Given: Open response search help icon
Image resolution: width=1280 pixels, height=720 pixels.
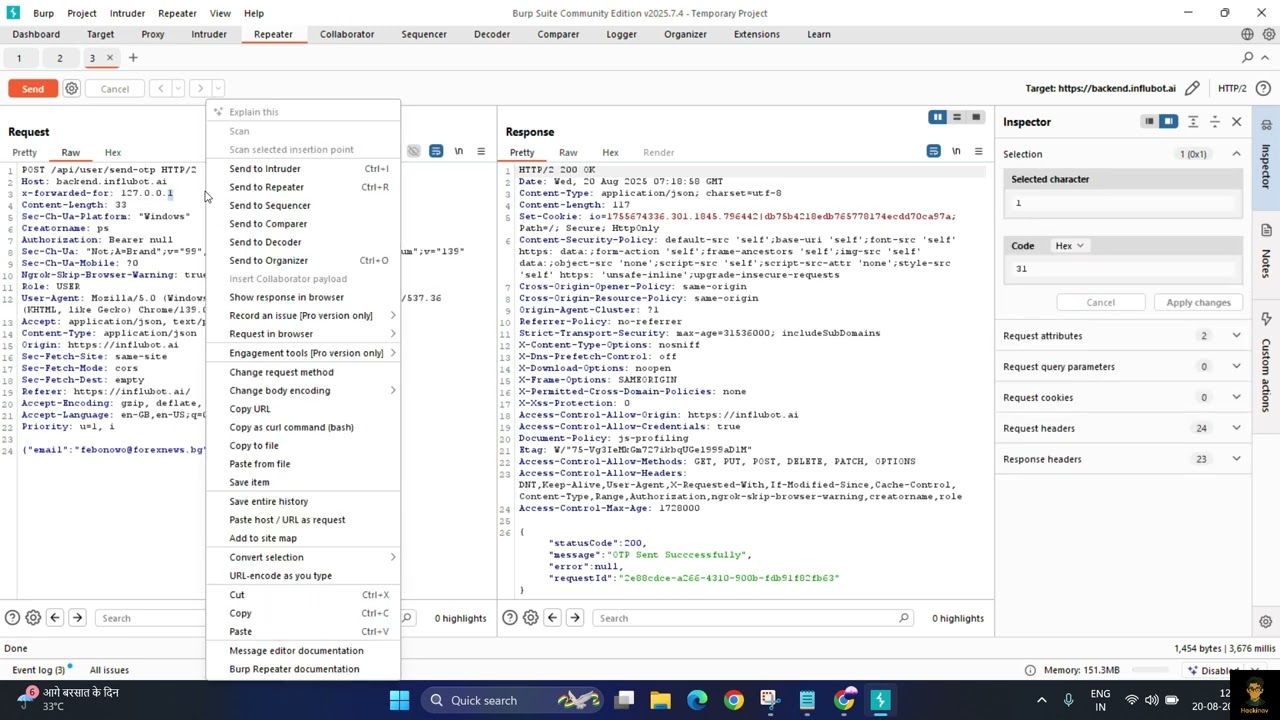Looking at the screenshot, I should tap(510, 618).
